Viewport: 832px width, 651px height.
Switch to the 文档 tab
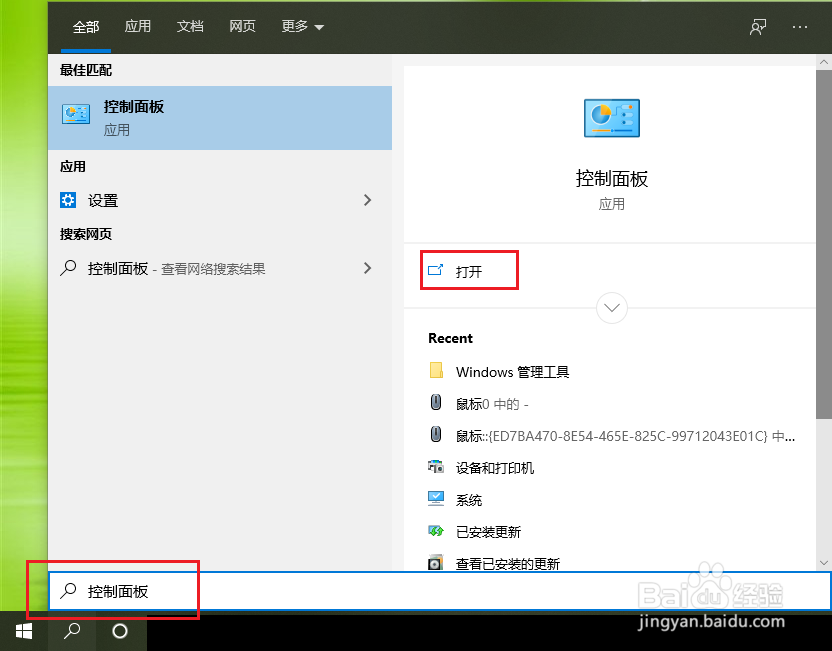tap(190, 27)
